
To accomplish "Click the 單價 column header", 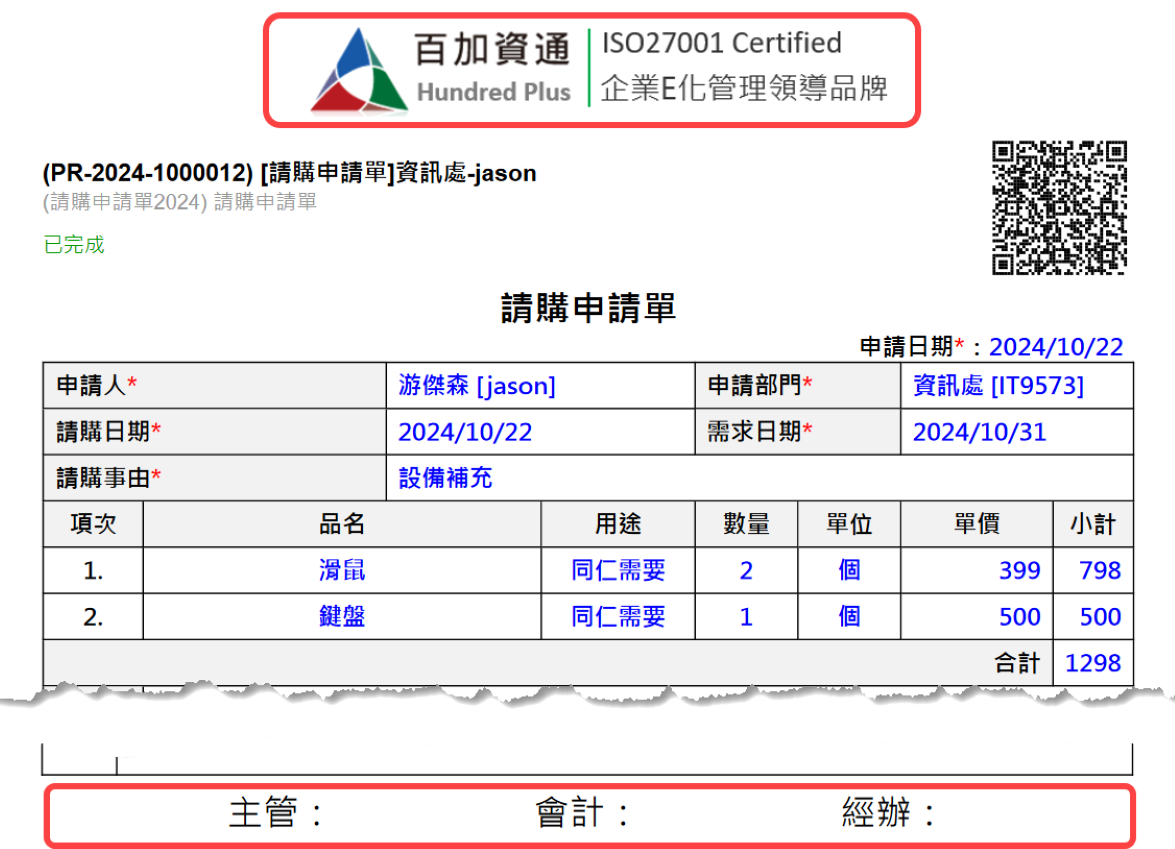I will pos(976,524).
